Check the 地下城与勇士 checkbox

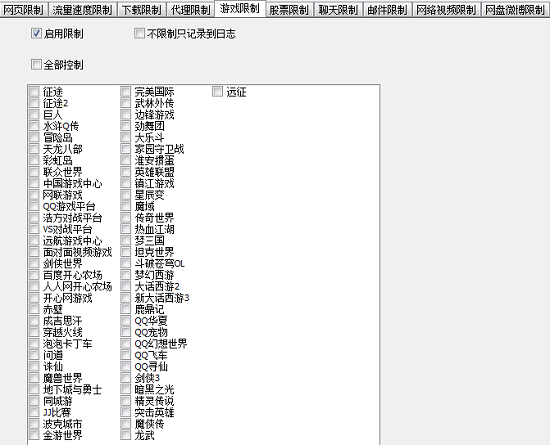click(x=34, y=390)
